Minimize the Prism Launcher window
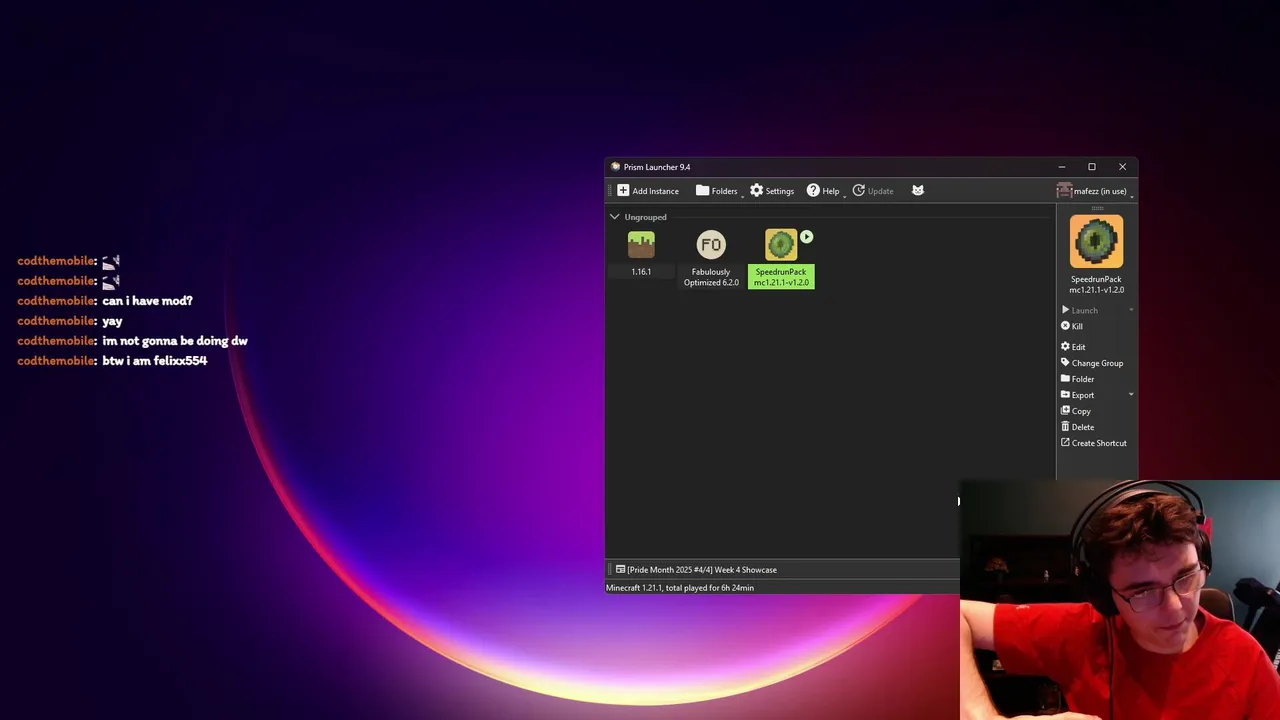Image resolution: width=1280 pixels, height=720 pixels. click(x=1062, y=167)
